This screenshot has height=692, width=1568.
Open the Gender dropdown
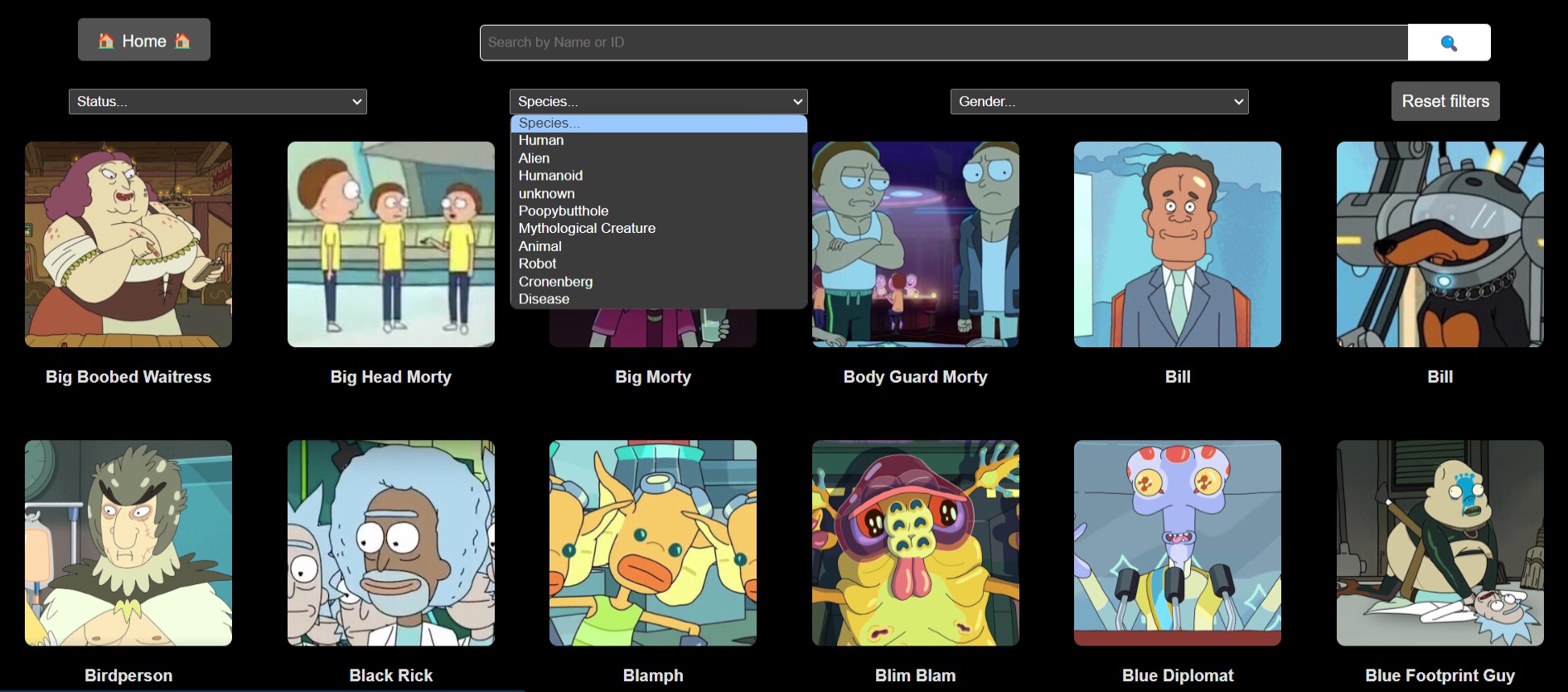coord(1100,101)
